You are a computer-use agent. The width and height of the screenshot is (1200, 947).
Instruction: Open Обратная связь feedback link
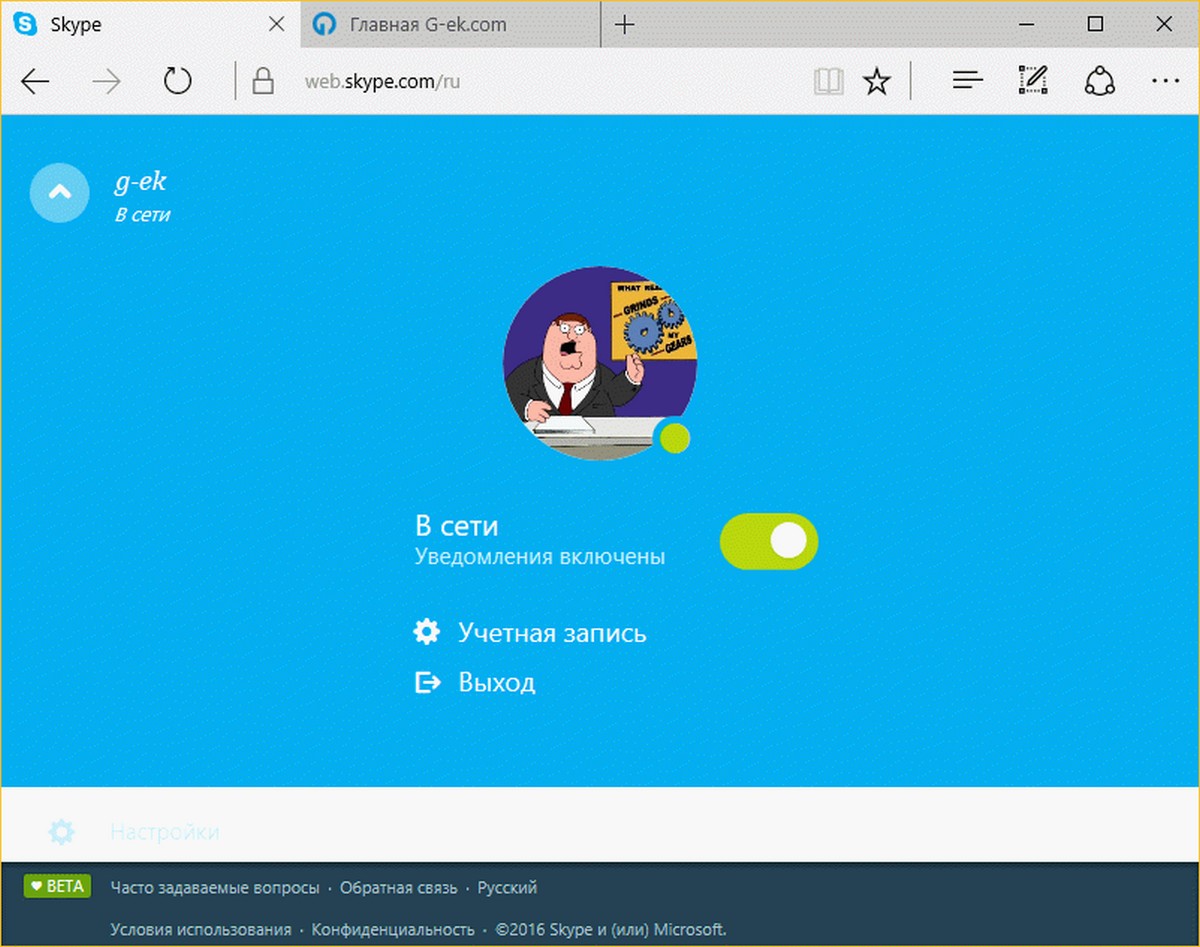(x=399, y=888)
